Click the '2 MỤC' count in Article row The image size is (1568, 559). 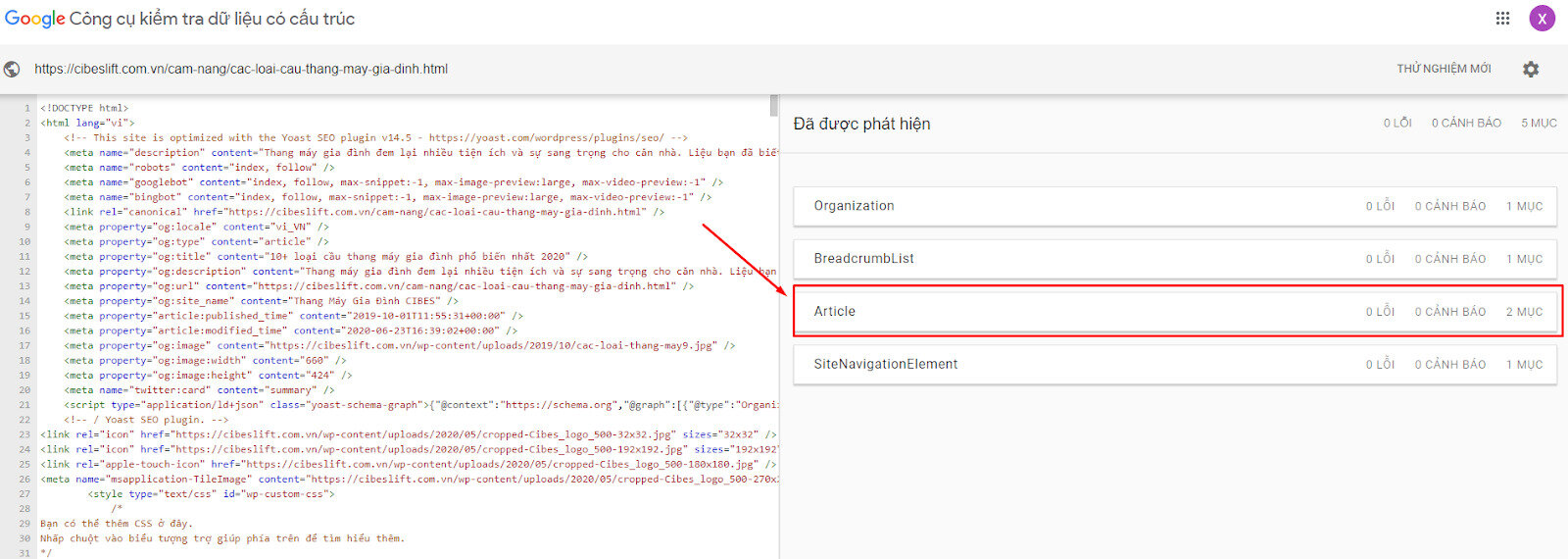coord(1524,312)
